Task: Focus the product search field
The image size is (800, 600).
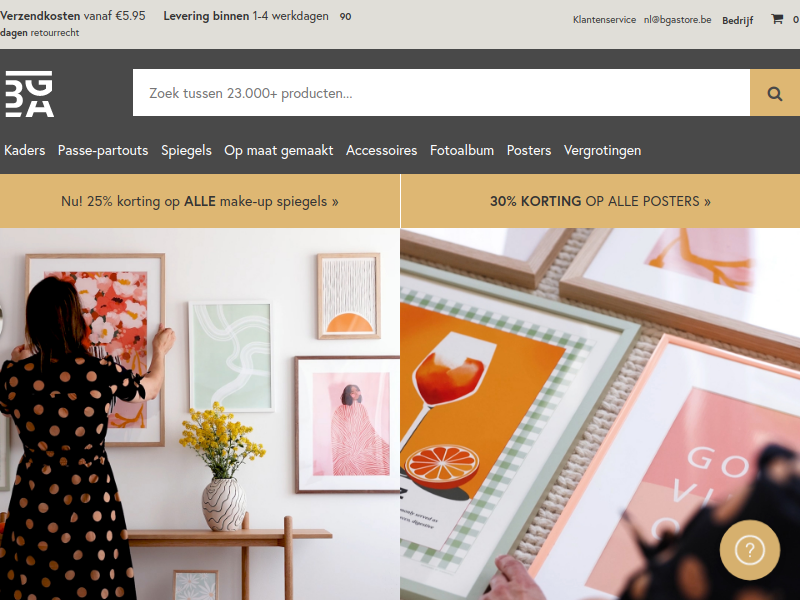Action: [441, 93]
